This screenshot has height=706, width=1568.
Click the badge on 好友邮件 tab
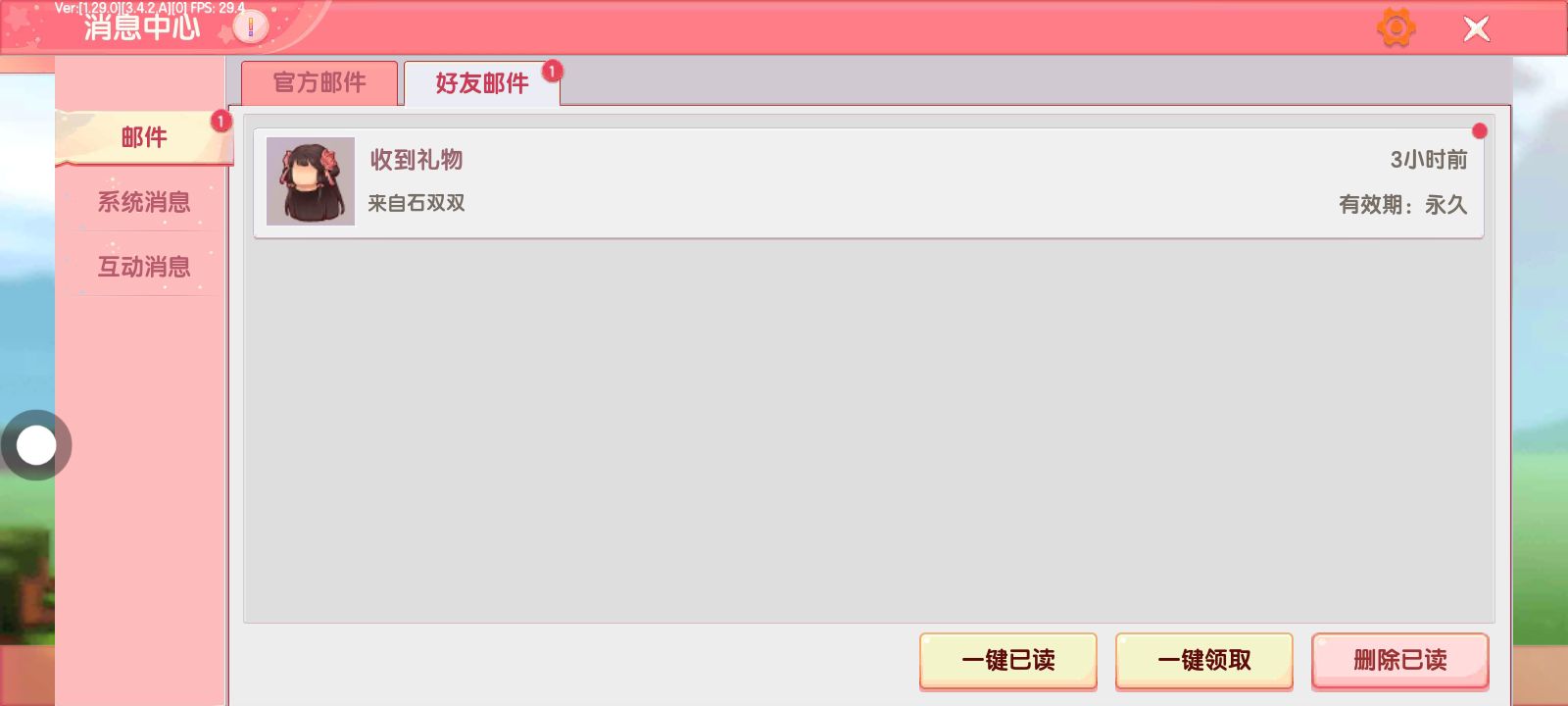[553, 71]
